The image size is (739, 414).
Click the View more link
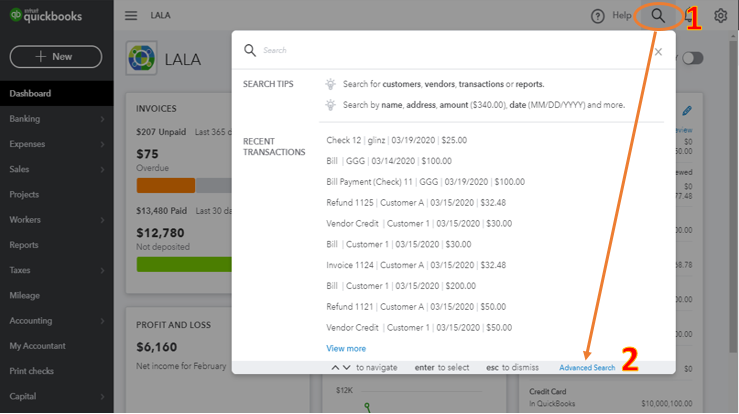click(346, 348)
